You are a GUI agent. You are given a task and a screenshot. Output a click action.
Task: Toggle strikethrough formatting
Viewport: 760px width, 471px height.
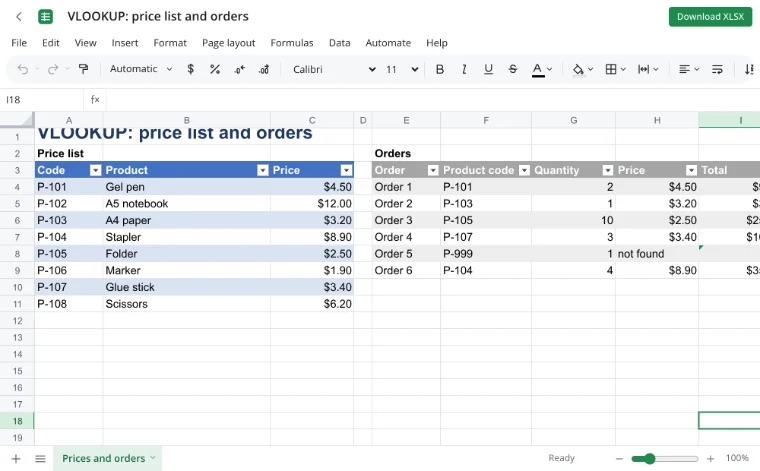513,69
